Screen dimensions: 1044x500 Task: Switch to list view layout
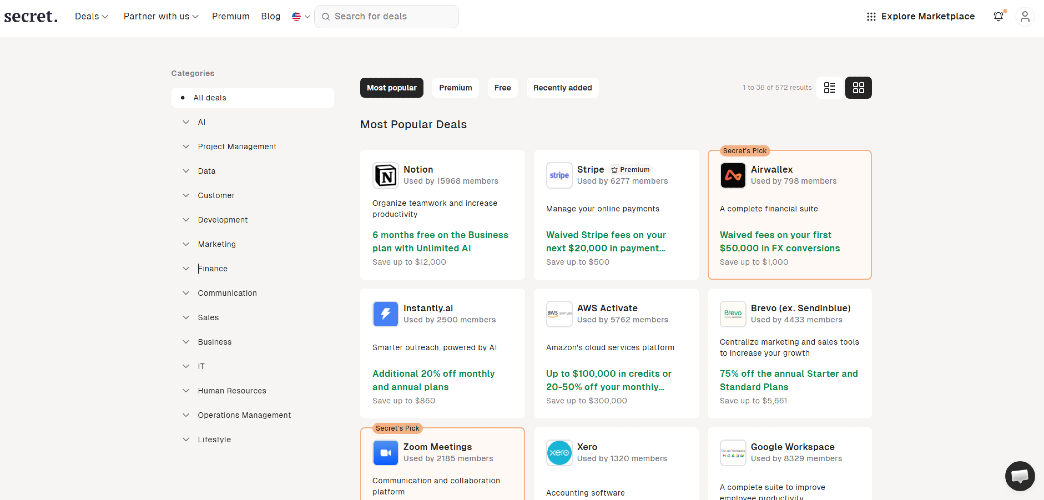[830, 88]
